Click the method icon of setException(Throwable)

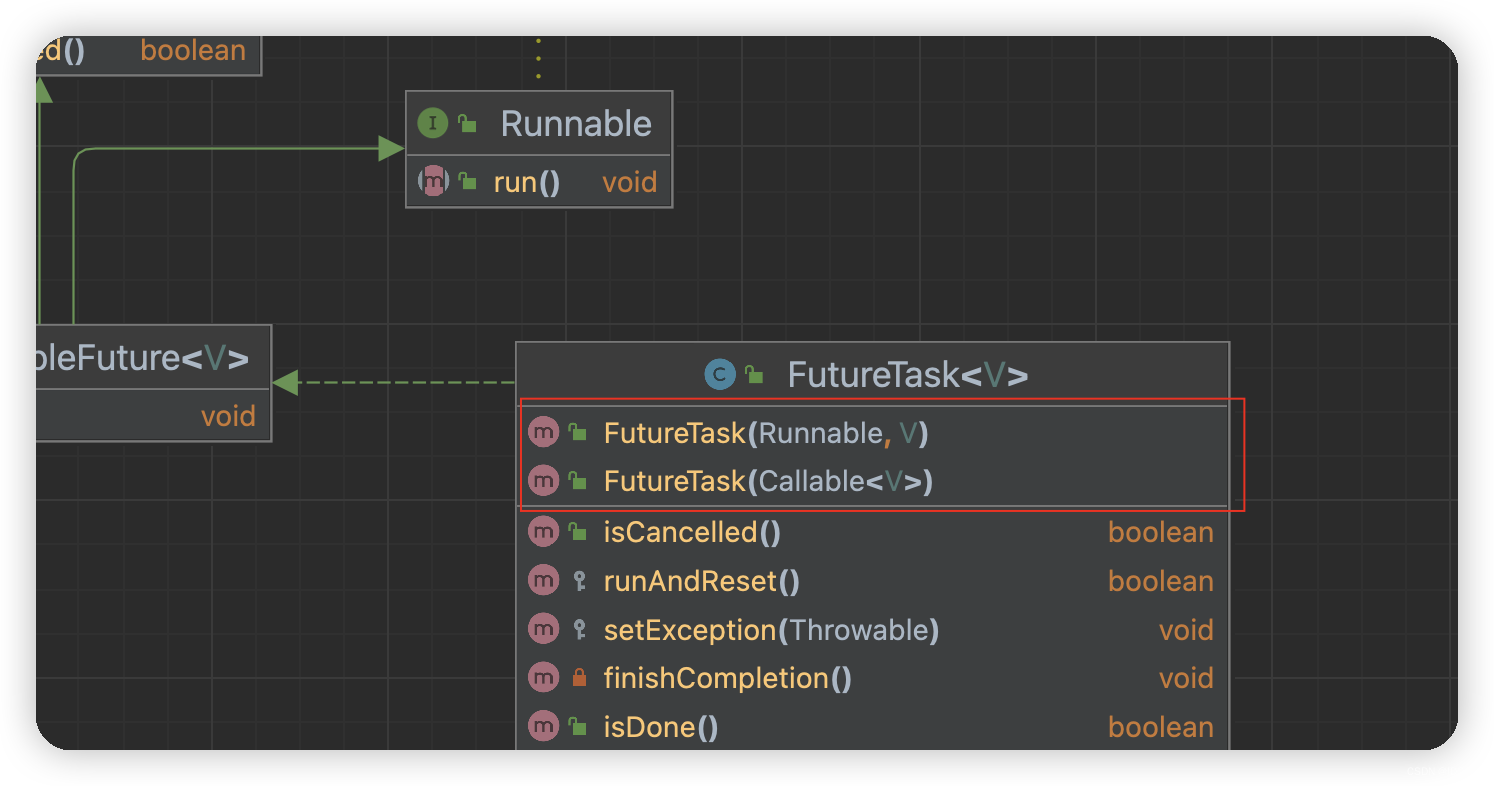click(x=543, y=629)
